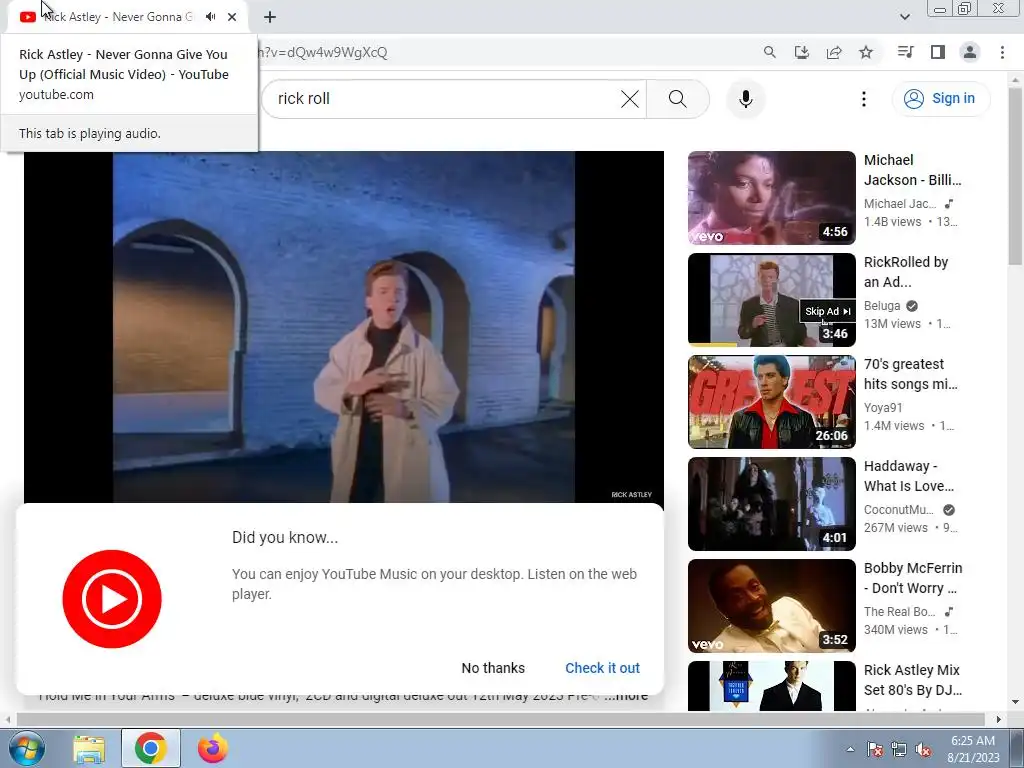
Task: Click the 'Haddaway - What Is Love' title
Action: (908, 475)
